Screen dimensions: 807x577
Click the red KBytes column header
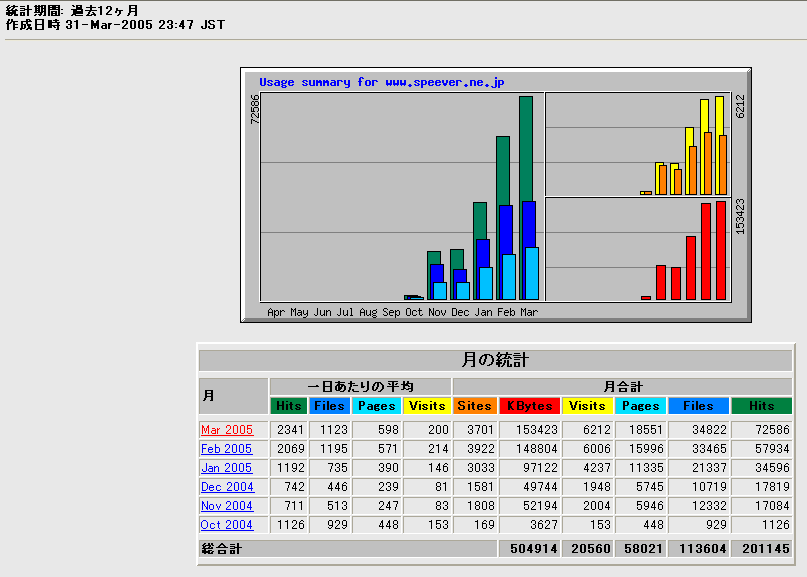[529, 406]
